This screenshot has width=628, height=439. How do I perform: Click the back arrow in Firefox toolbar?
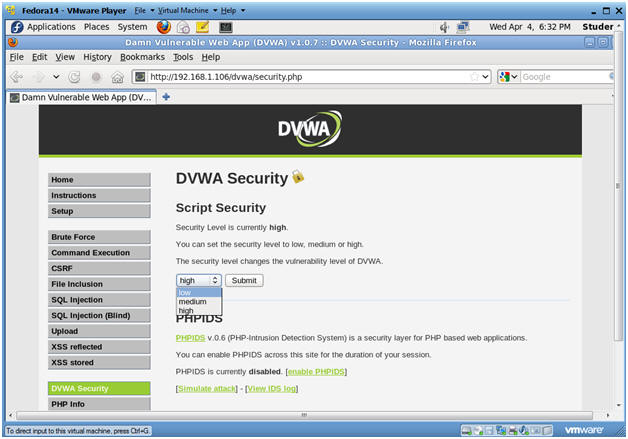pyautogui.click(x=16, y=77)
